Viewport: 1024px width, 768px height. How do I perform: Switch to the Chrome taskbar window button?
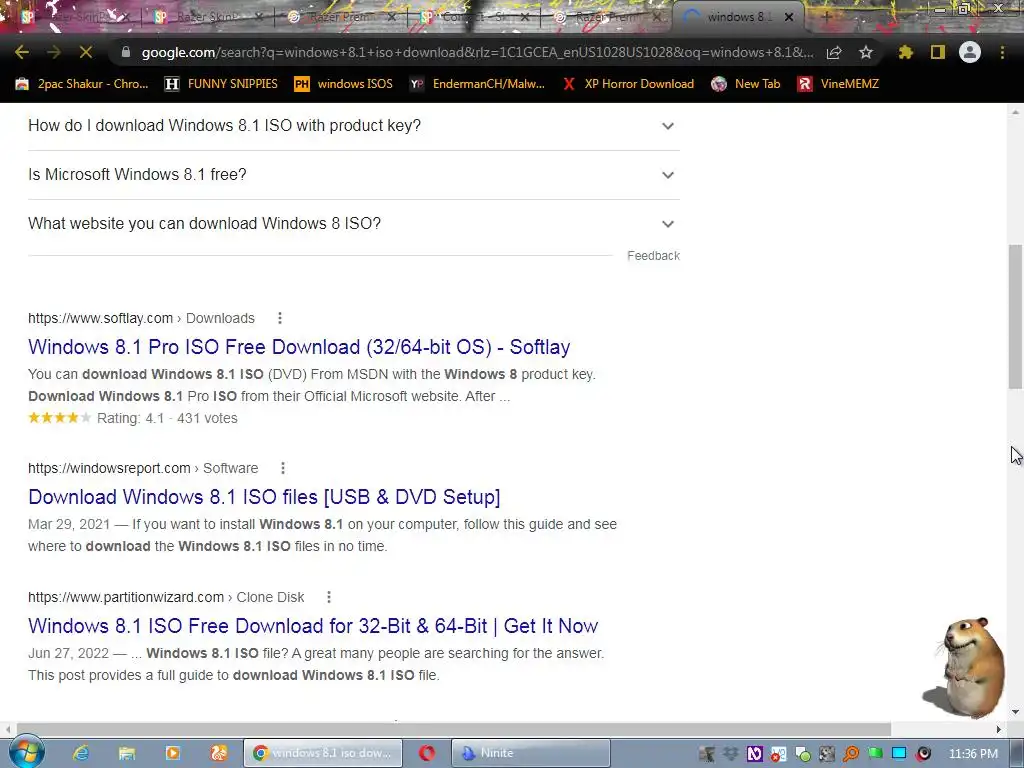323,753
